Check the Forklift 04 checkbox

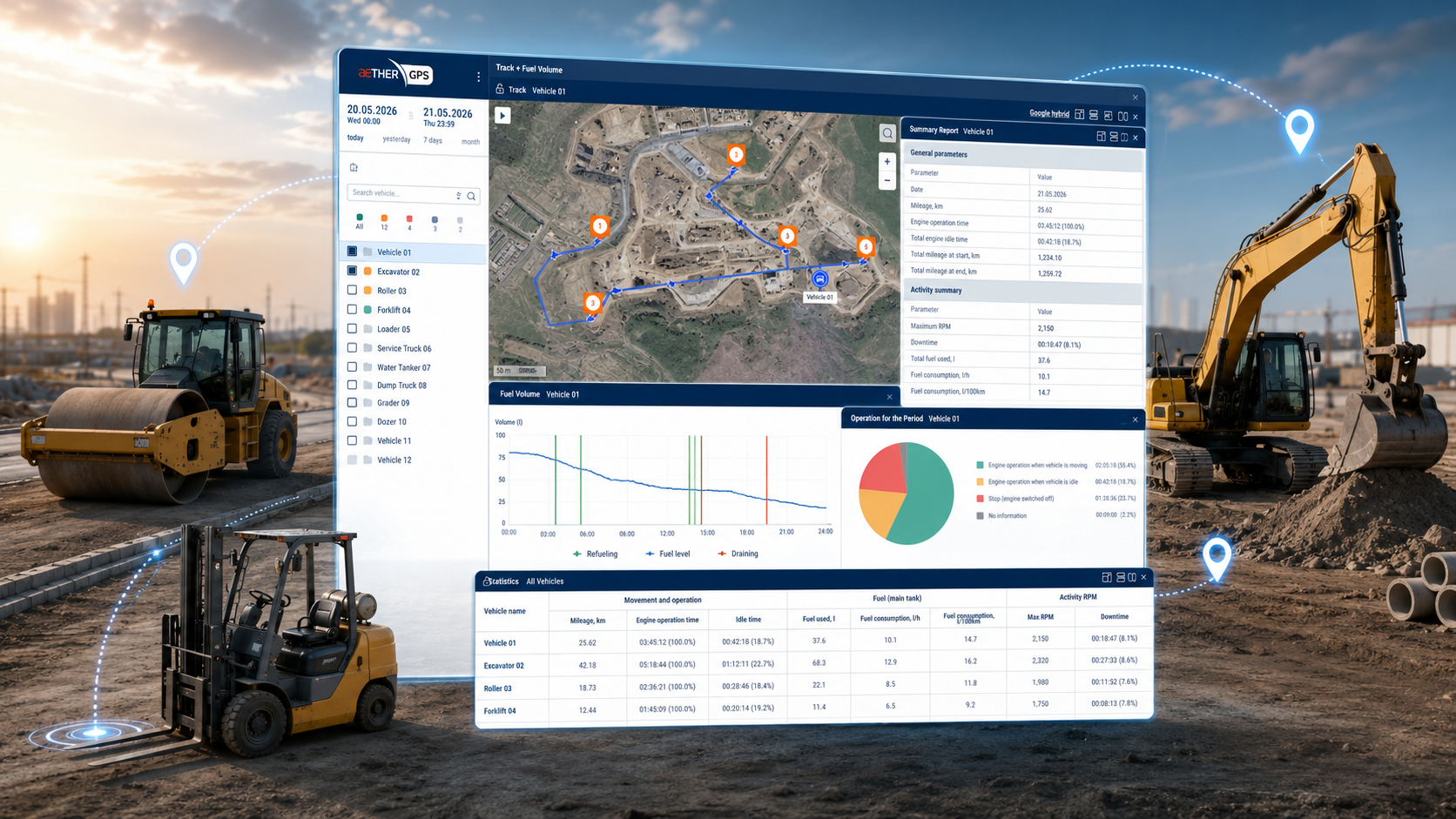pyautogui.click(x=352, y=309)
